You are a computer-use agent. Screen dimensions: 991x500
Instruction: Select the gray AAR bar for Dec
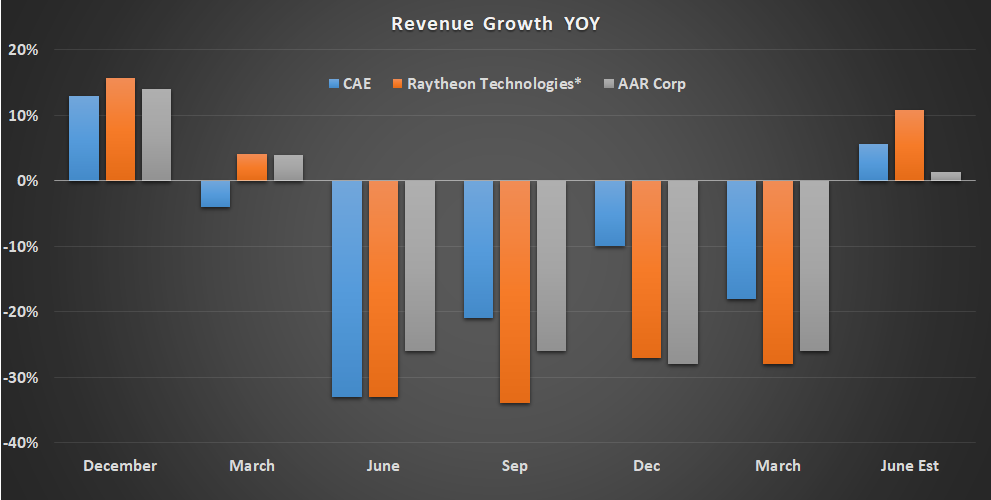(x=682, y=272)
